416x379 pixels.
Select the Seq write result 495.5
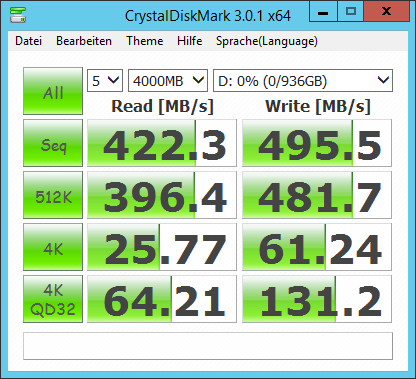317,143
